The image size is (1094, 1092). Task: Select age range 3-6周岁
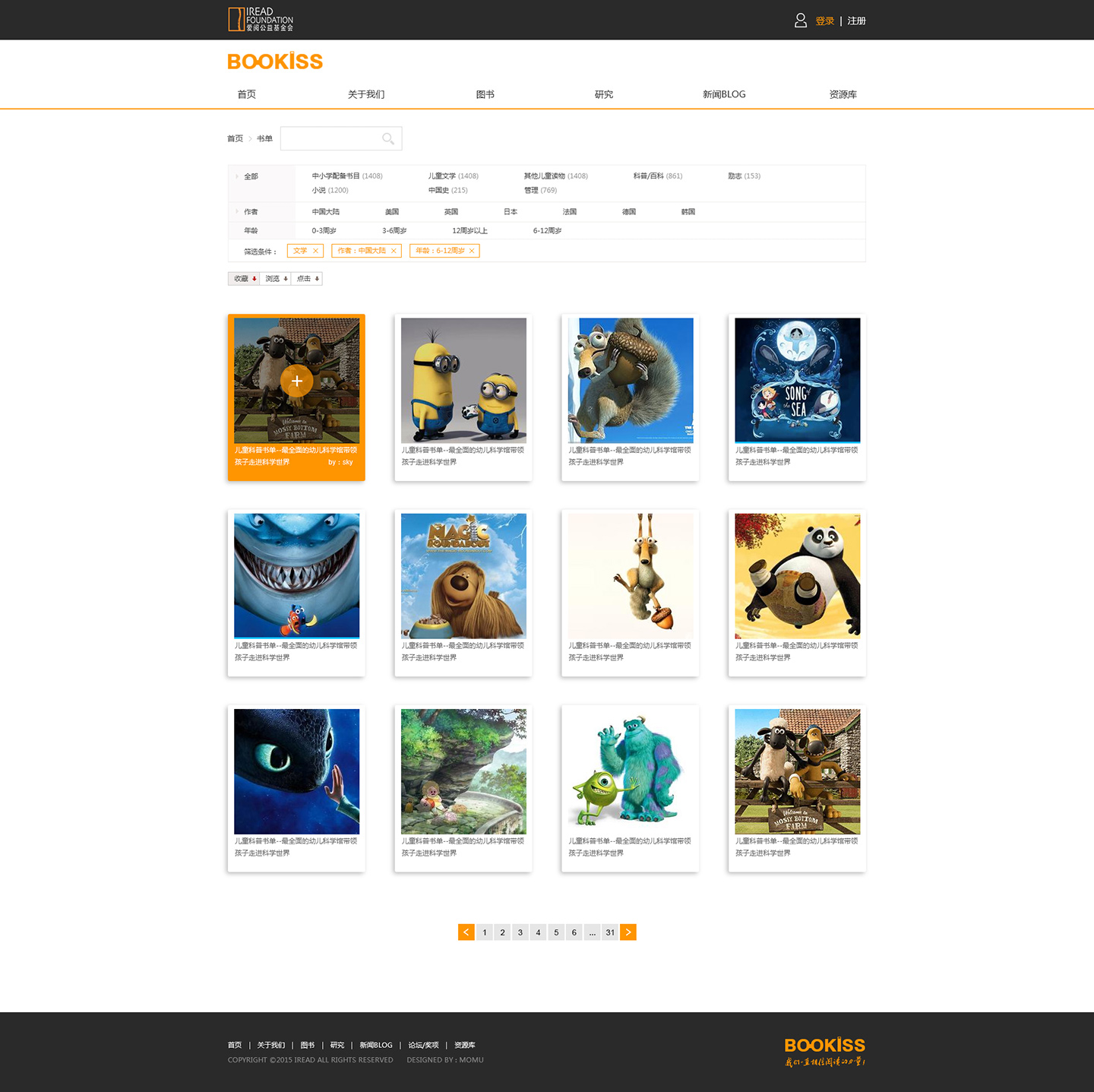(394, 231)
